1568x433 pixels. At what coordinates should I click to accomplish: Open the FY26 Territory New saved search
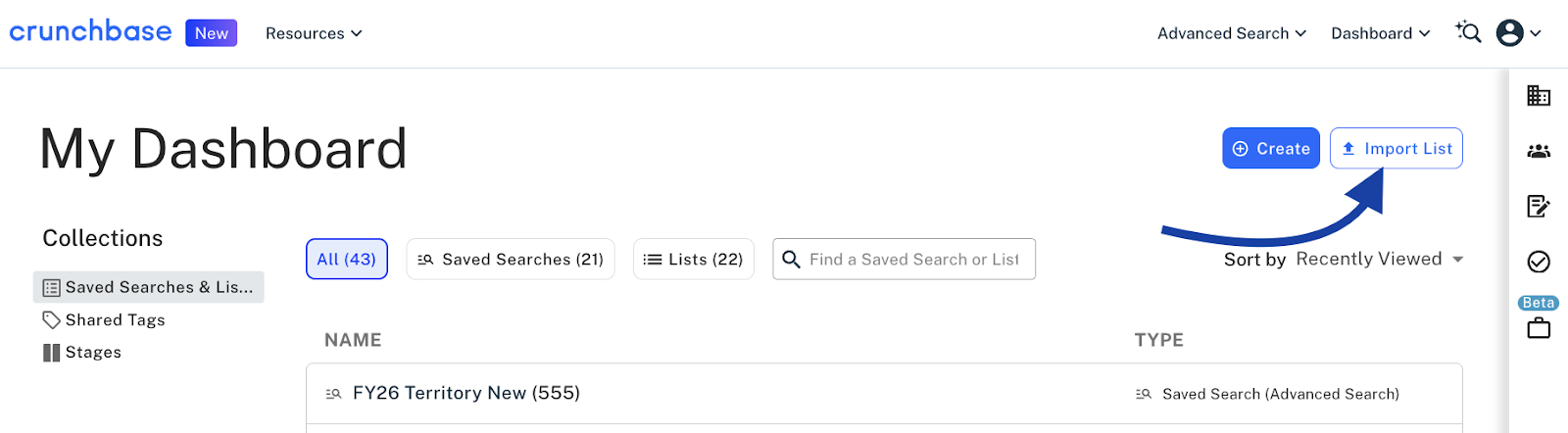[465, 394]
